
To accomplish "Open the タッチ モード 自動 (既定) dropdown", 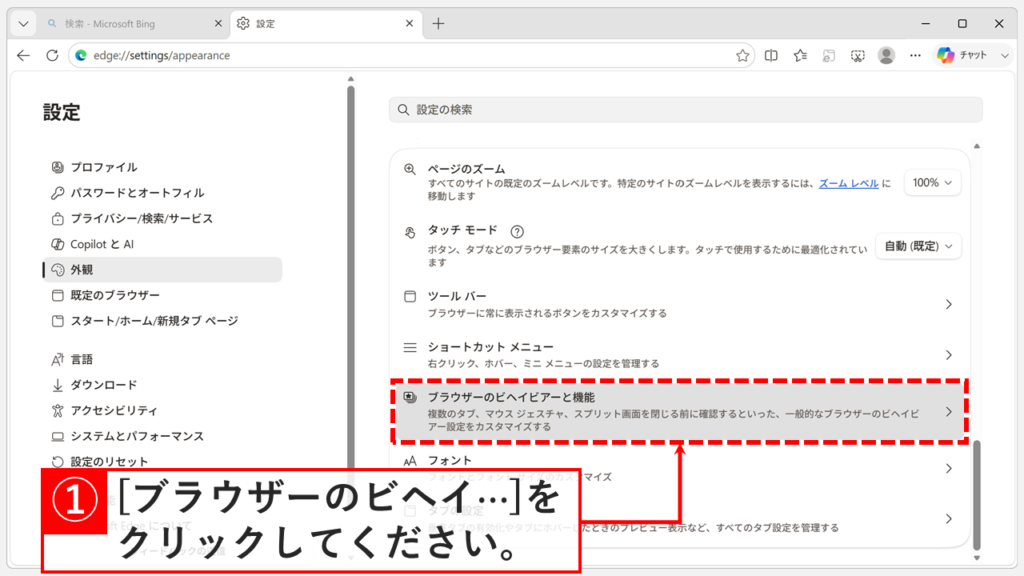I will pos(918,246).
